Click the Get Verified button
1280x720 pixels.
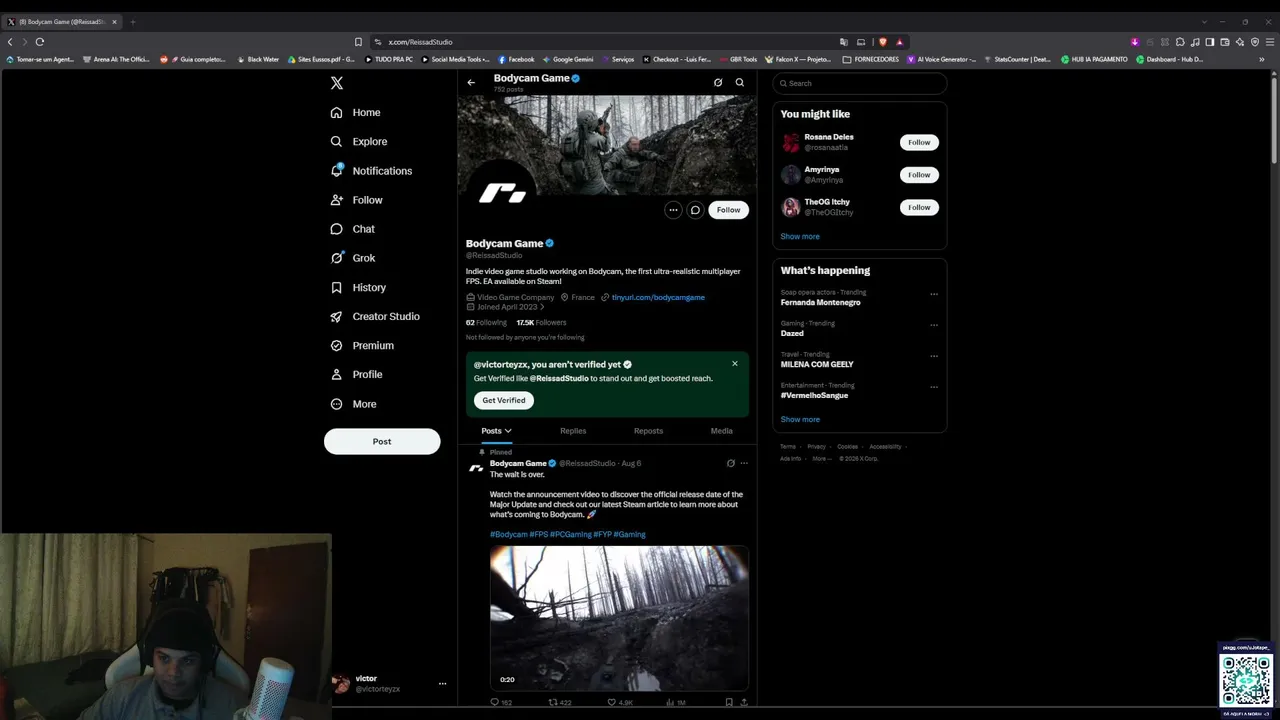pos(504,400)
